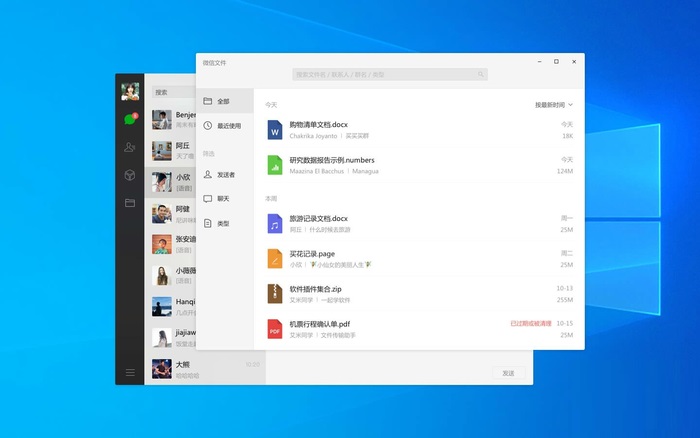Screen dimensions: 700x438
Task: Expand the 按最新时间 sort dropdown
Action: [553, 104]
